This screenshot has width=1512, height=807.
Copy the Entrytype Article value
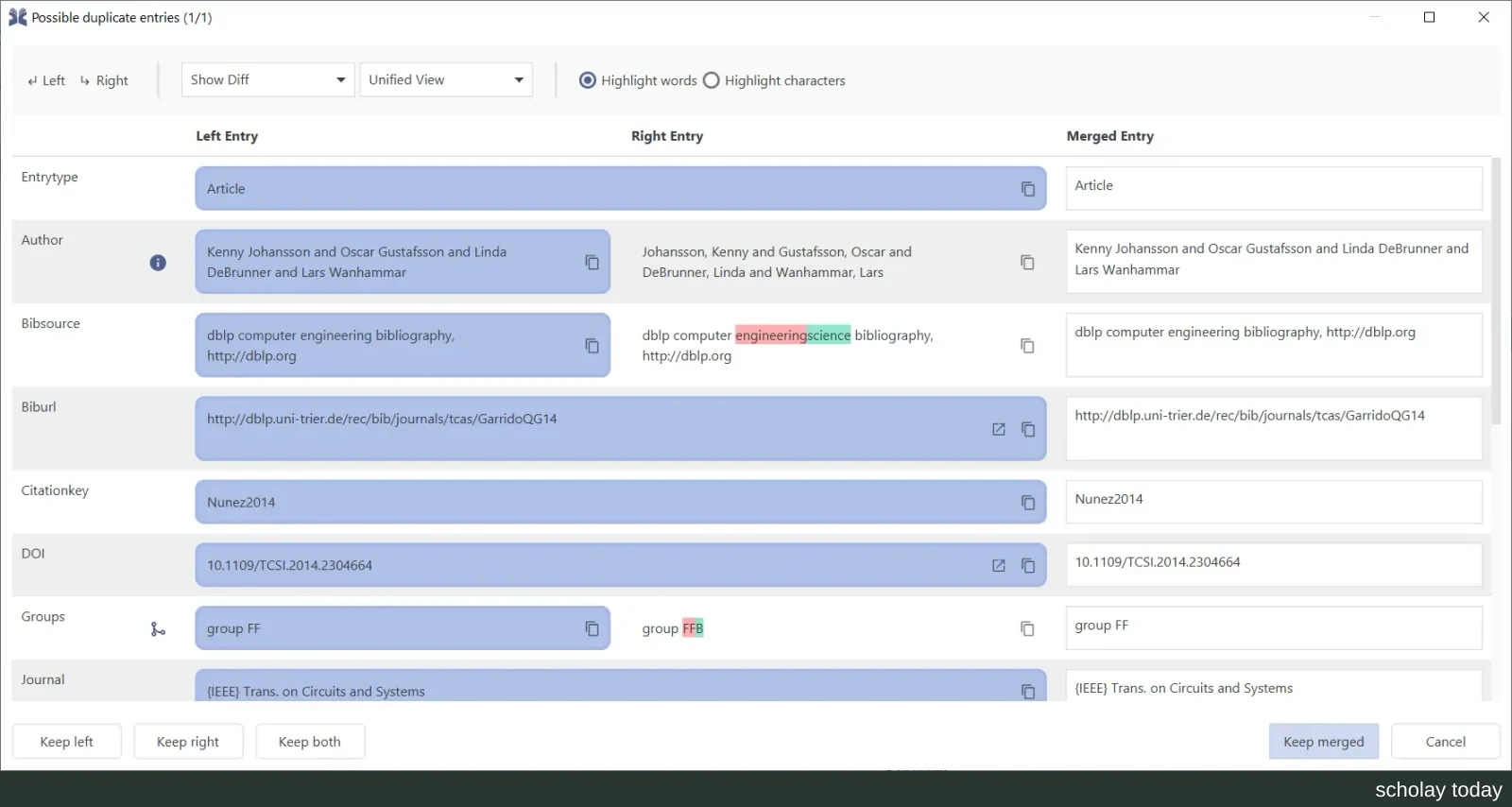pyautogui.click(x=1027, y=189)
